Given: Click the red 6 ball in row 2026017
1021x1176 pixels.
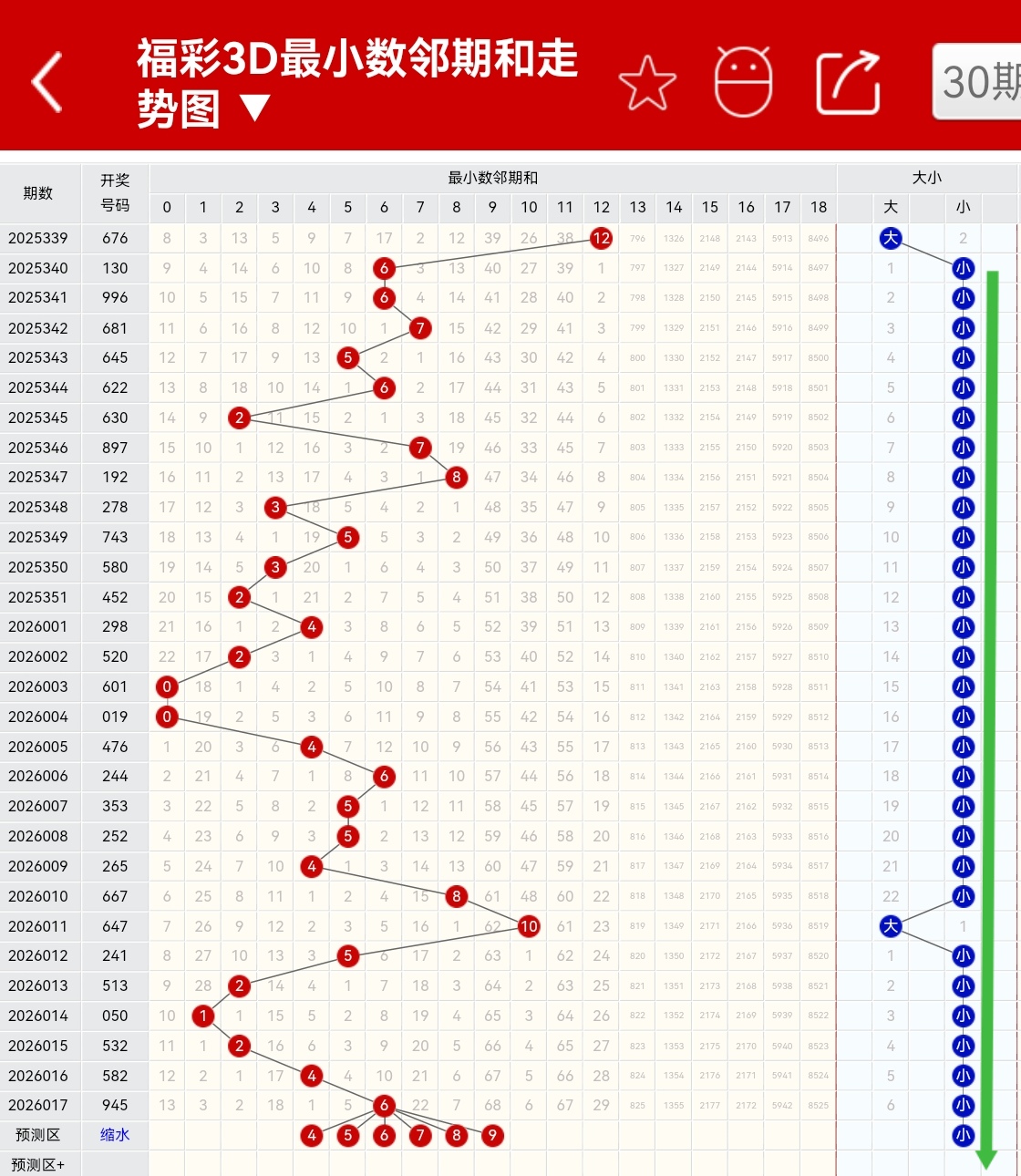Looking at the screenshot, I should click(x=384, y=1106).
